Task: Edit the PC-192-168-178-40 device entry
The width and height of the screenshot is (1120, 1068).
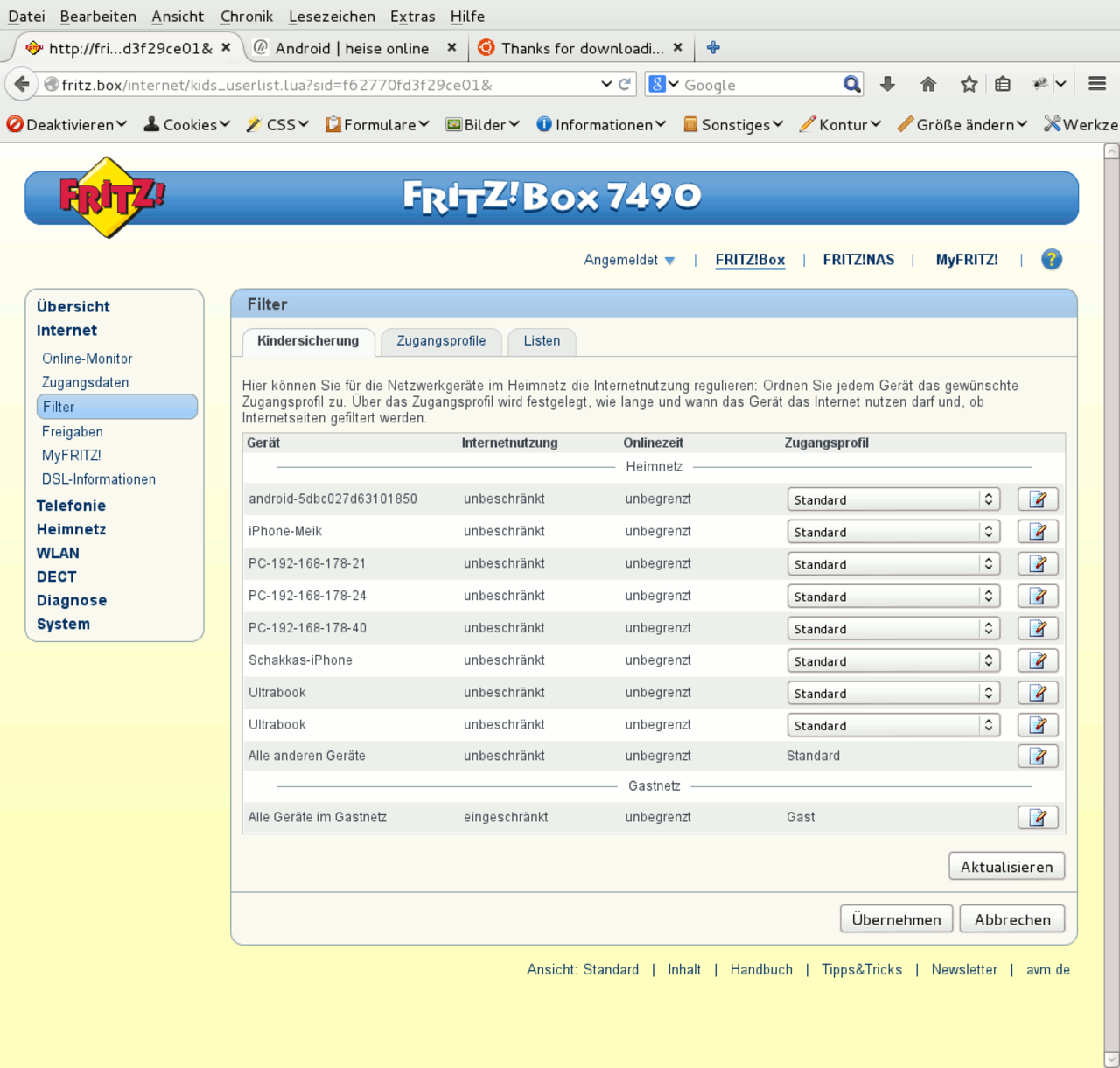Action: (x=1038, y=629)
